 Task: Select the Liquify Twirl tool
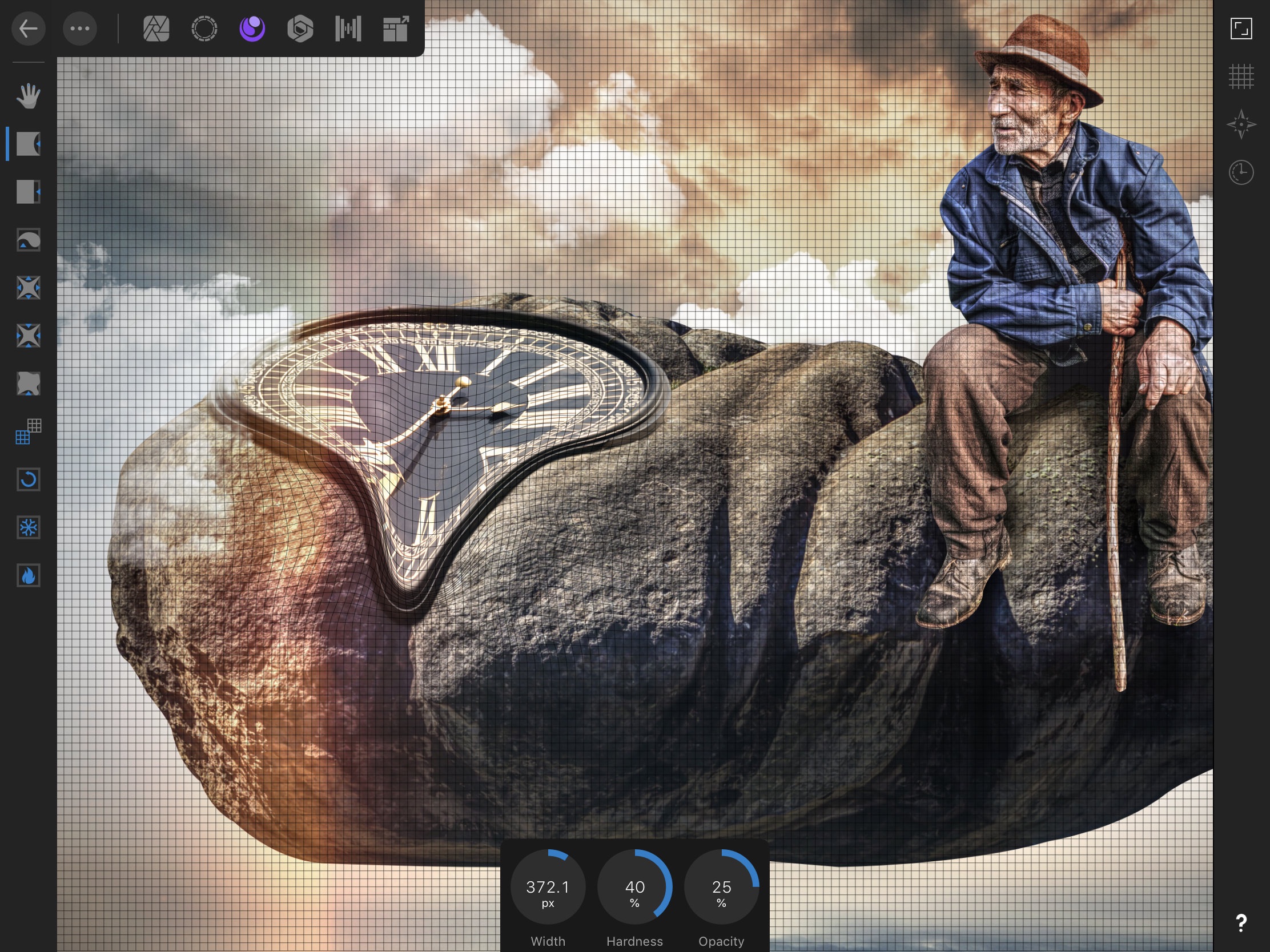pos(28,240)
